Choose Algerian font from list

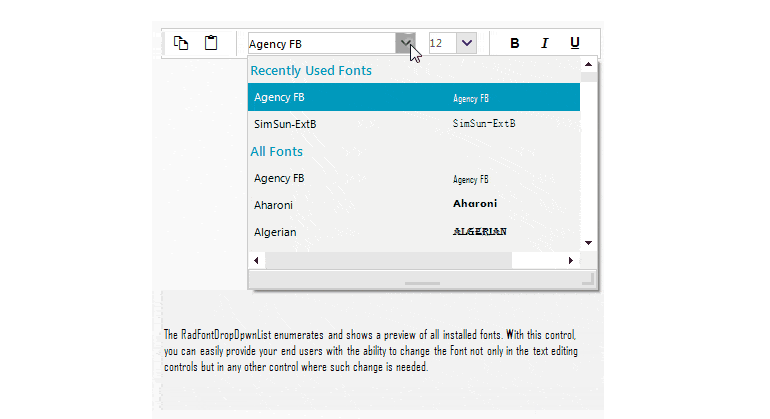point(413,232)
